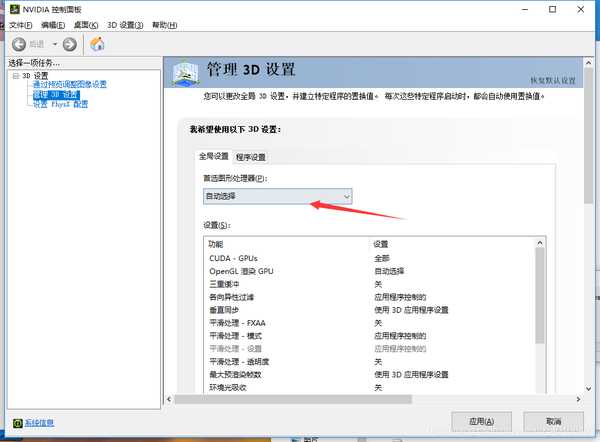Click the main panel scroll down arrow

click(589, 389)
